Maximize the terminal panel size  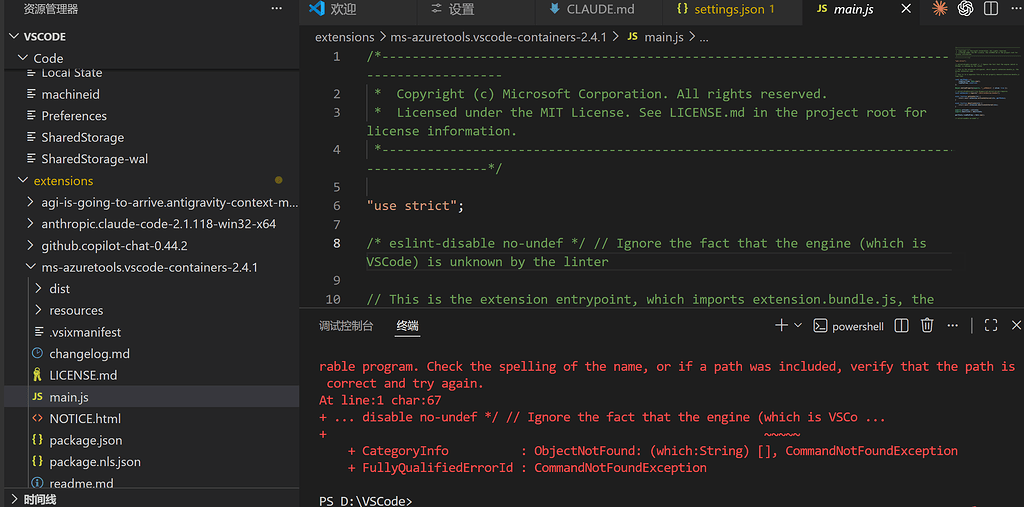(x=991, y=325)
